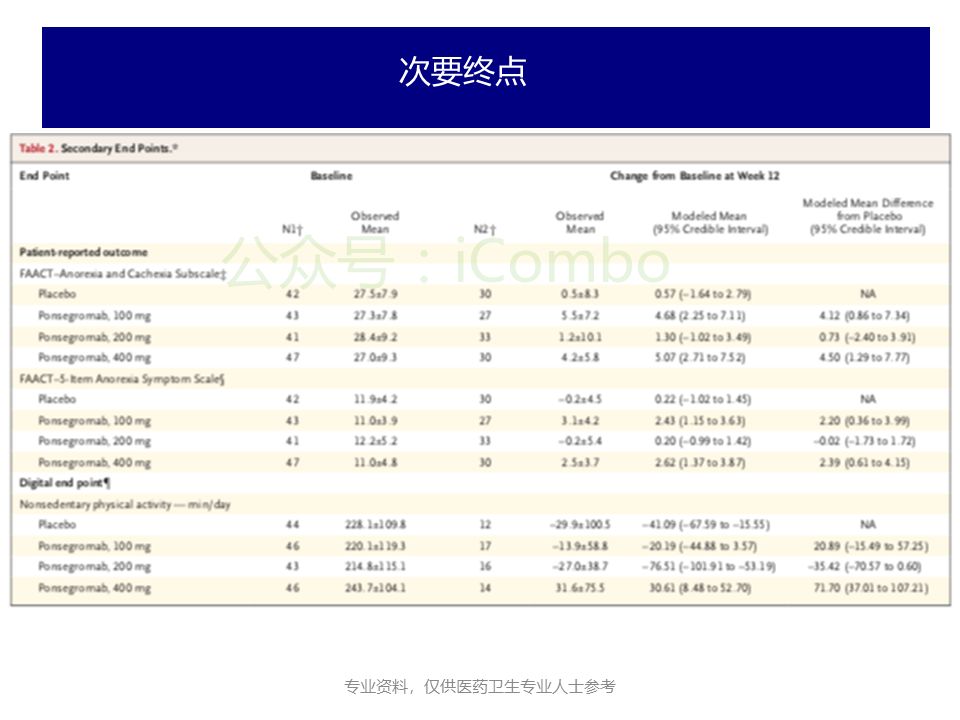Click baseline mean value 27.0±9.3

click(375, 357)
